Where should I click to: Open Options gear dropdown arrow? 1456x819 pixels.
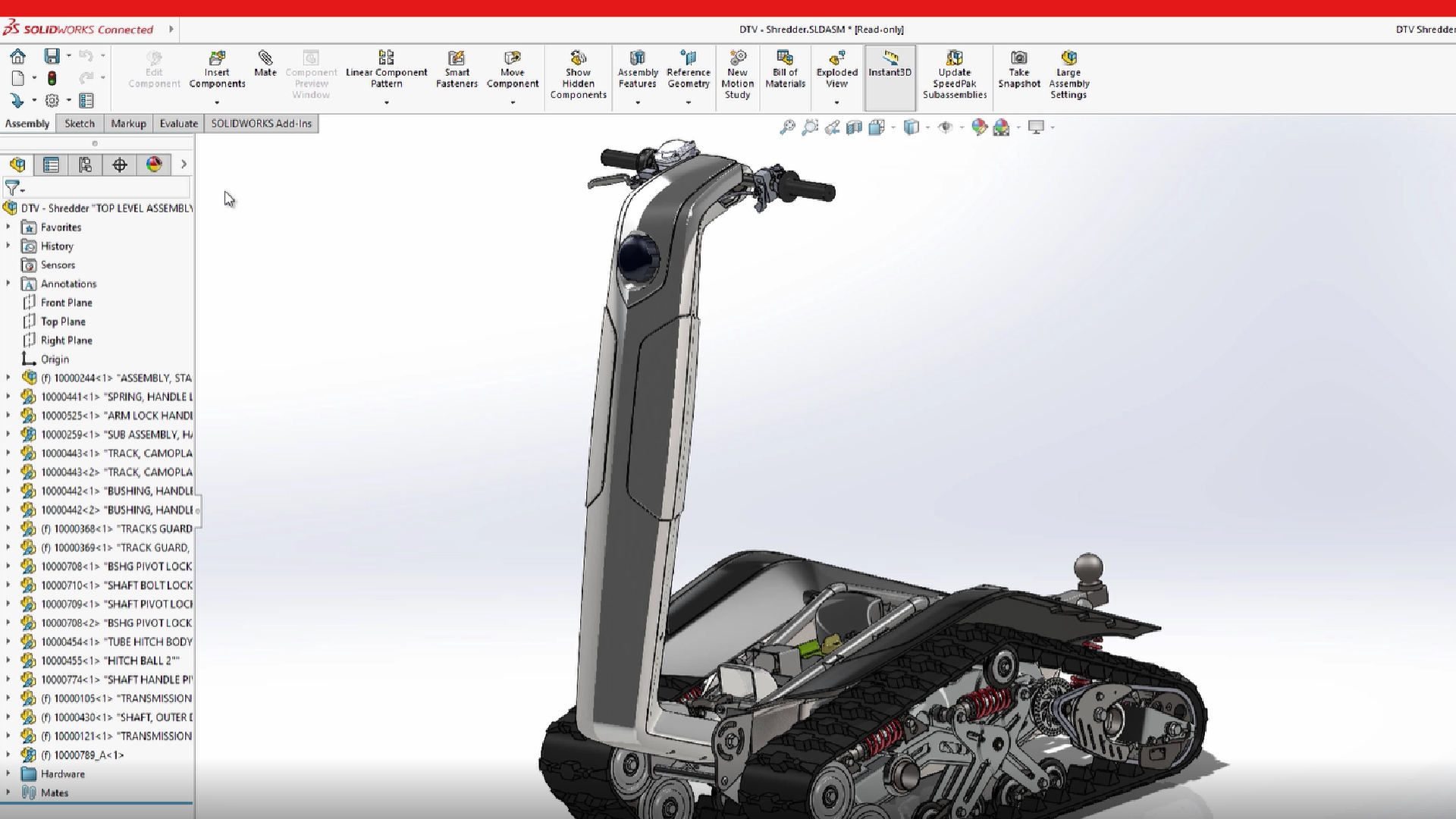click(x=68, y=100)
